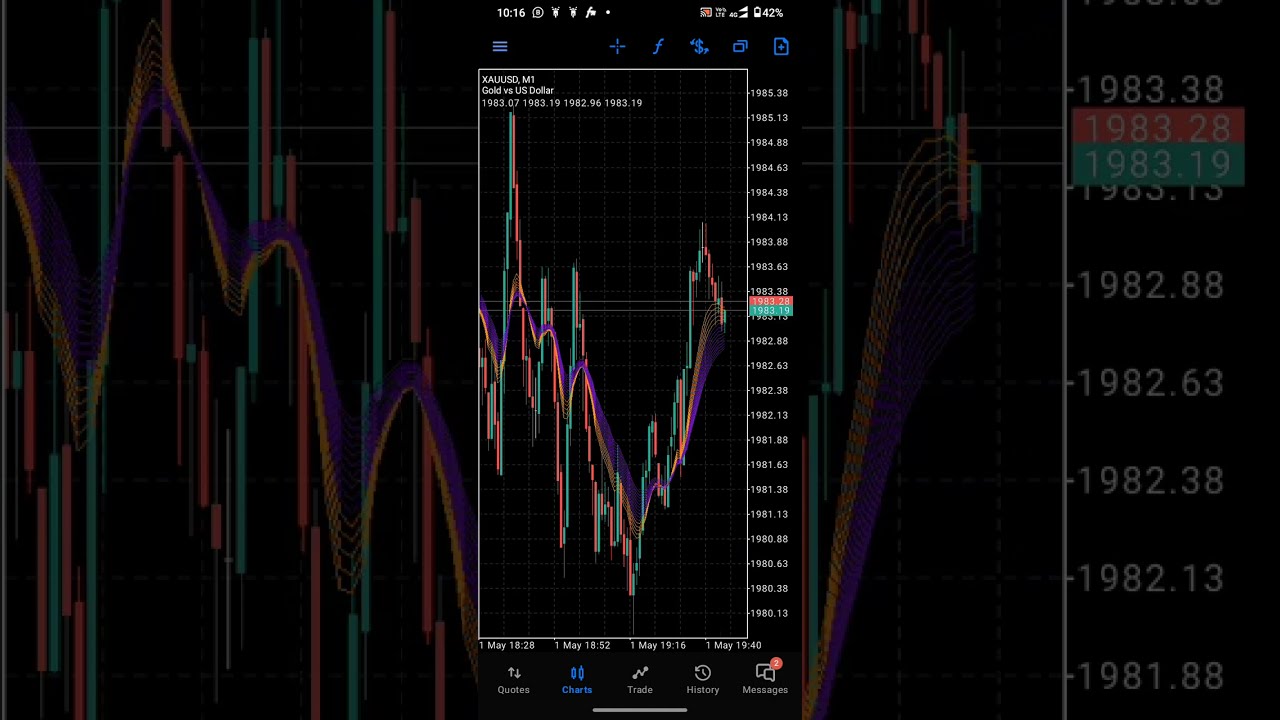The width and height of the screenshot is (1280, 720).
Task: Click the 1982.63 price scale value
Action: pos(769,366)
